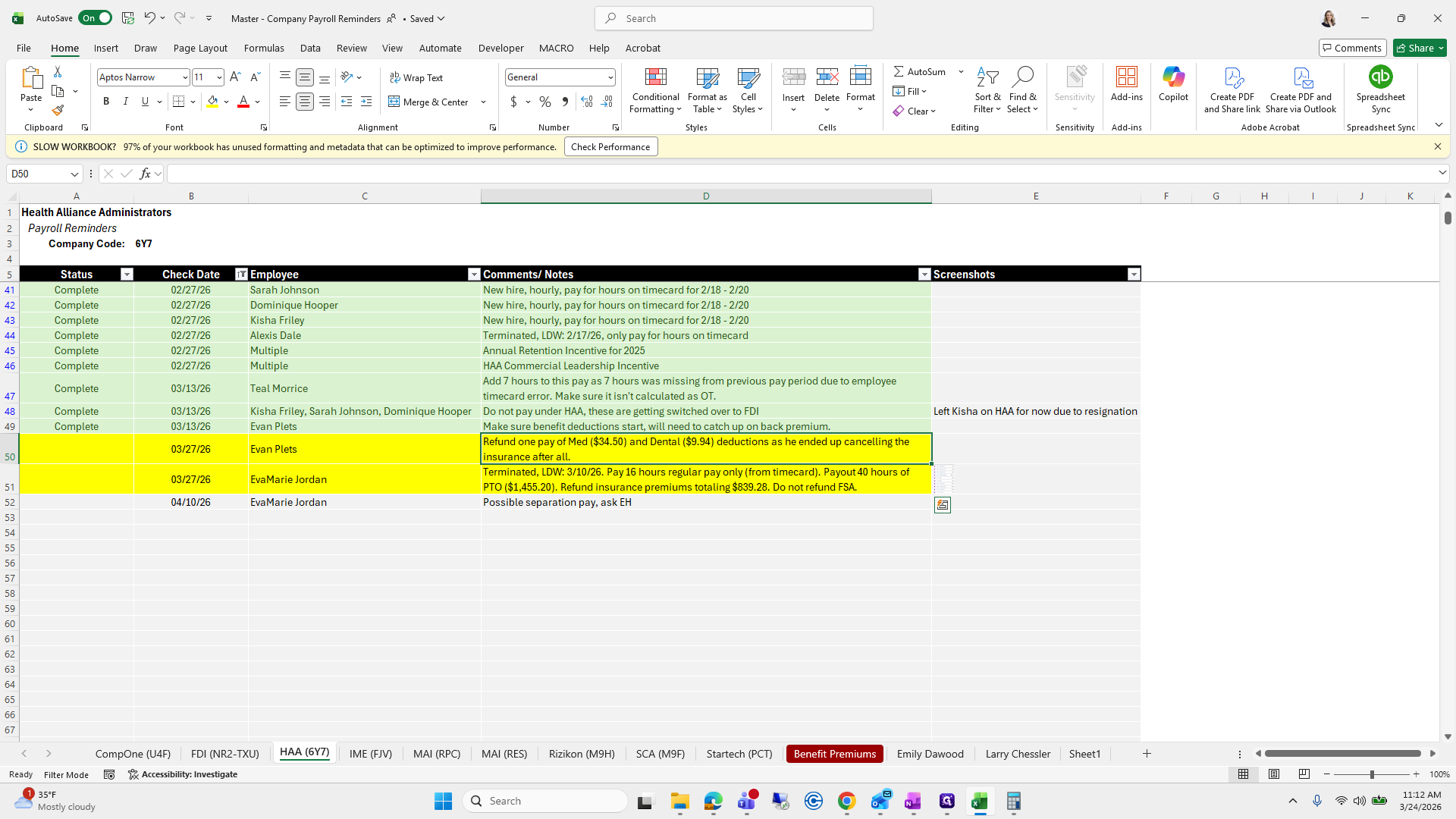Apply Bold formatting

pyautogui.click(x=106, y=102)
